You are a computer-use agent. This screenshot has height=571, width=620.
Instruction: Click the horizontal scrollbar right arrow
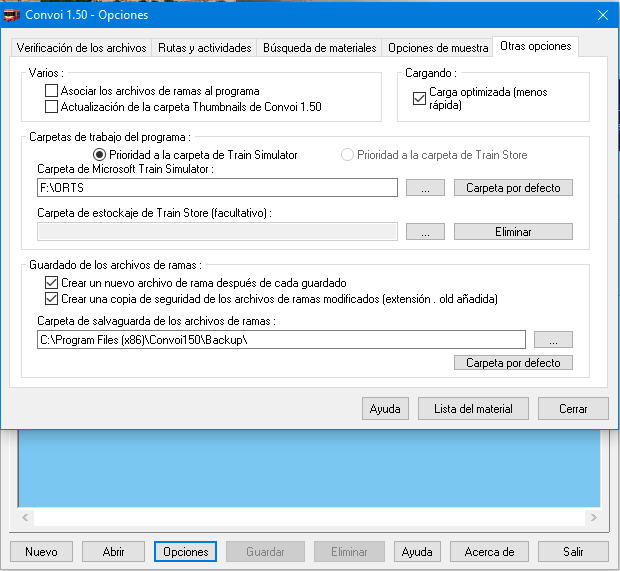pos(592,518)
